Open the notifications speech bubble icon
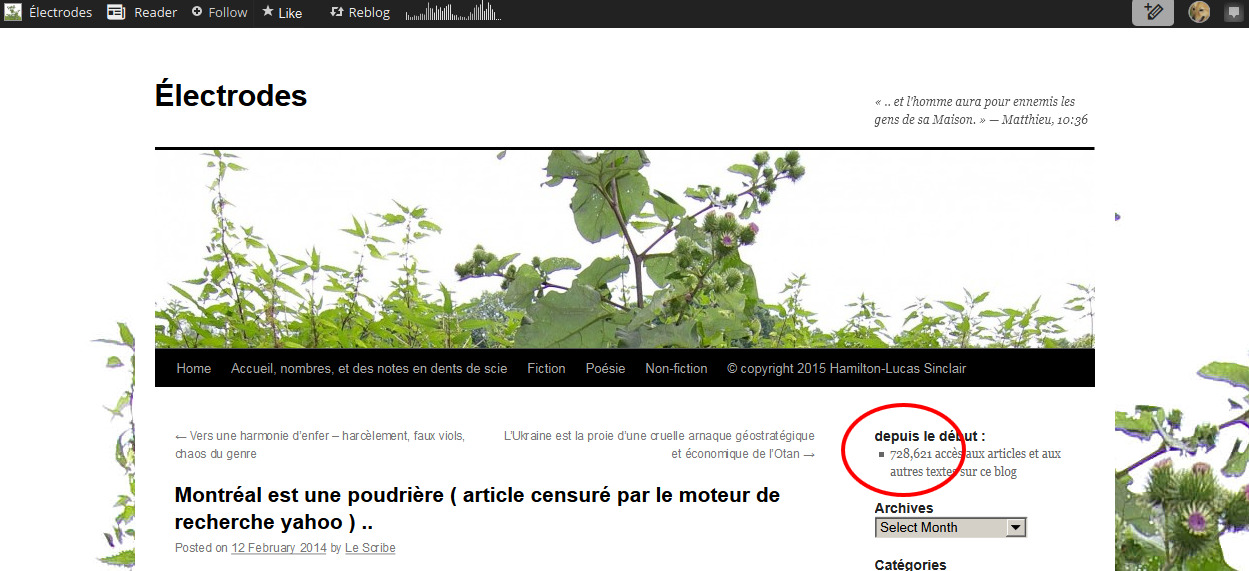 tap(1234, 12)
